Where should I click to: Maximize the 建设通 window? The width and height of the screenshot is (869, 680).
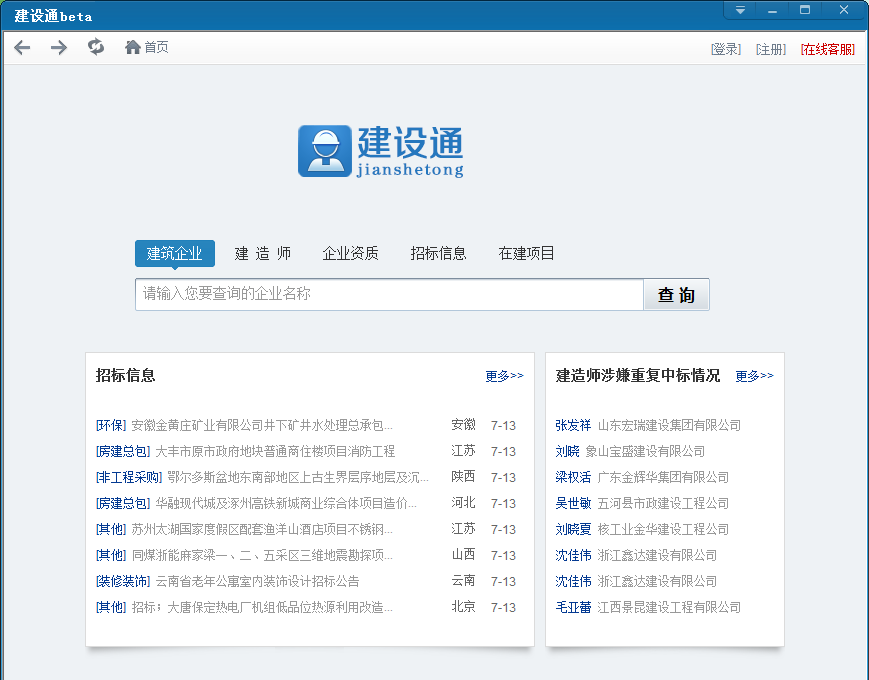click(805, 10)
